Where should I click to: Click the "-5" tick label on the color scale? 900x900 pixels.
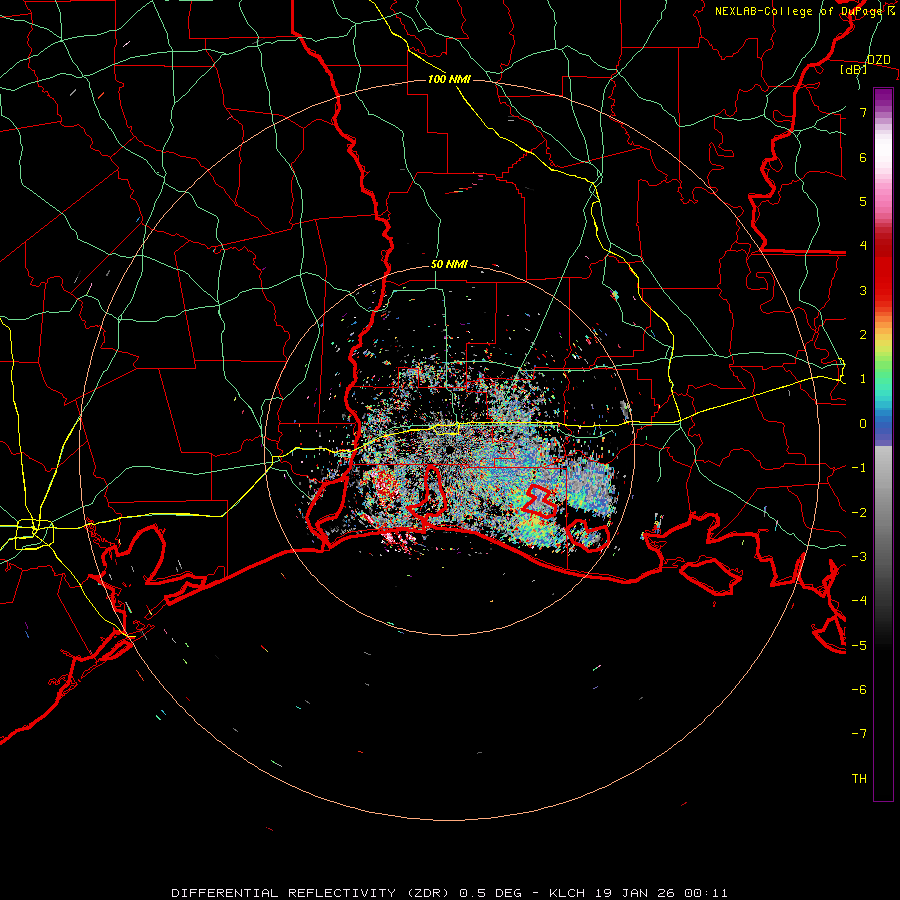click(859, 645)
